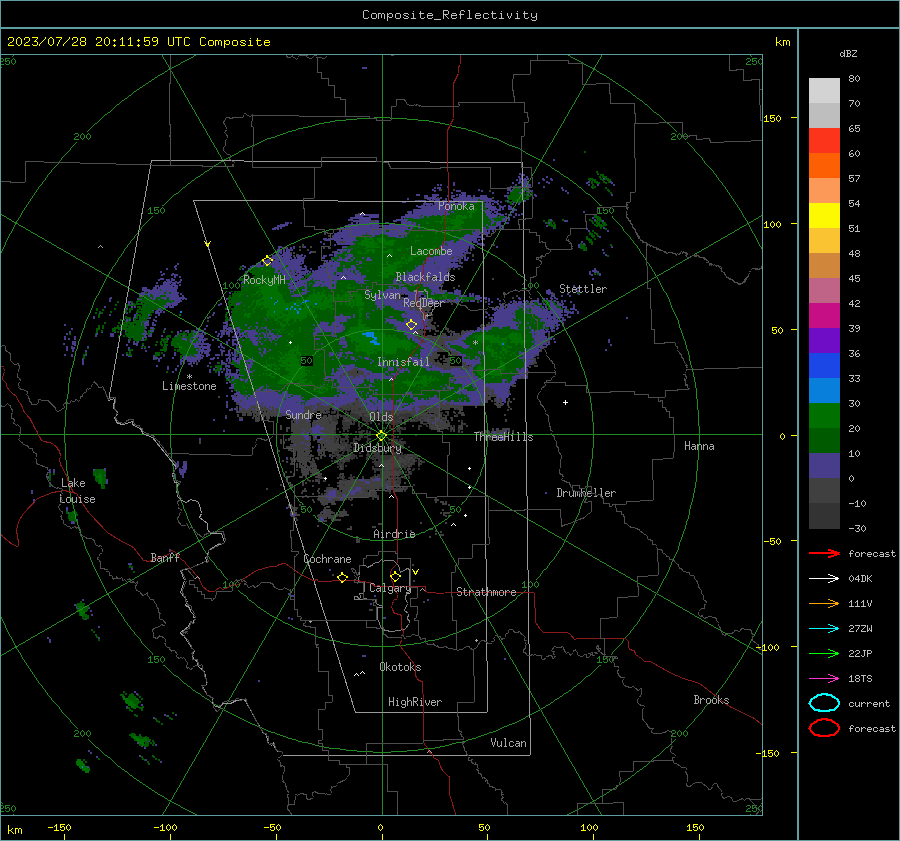Click the Banff town label

pyautogui.click(x=165, y=557)
